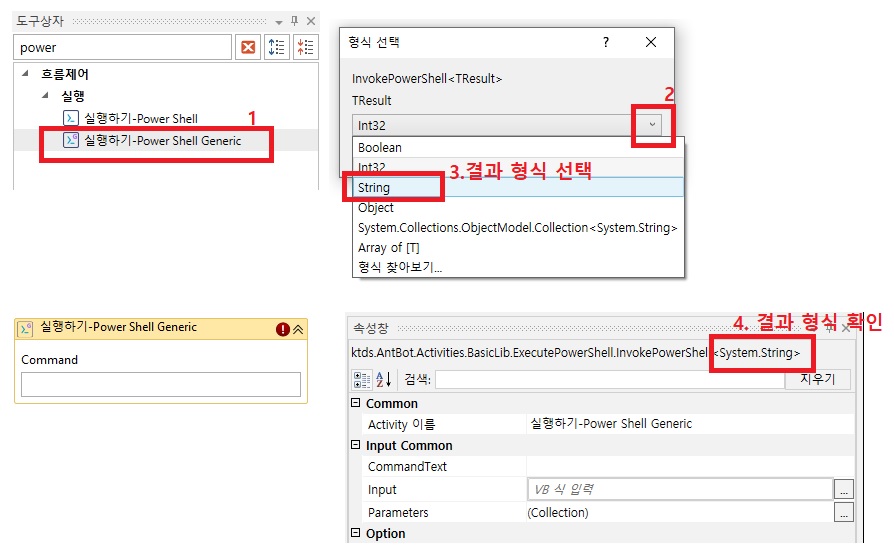Screen dimensions: 894x556
Task: Sort properties alphabetically with A-Z icon
Action: [384, 380]
